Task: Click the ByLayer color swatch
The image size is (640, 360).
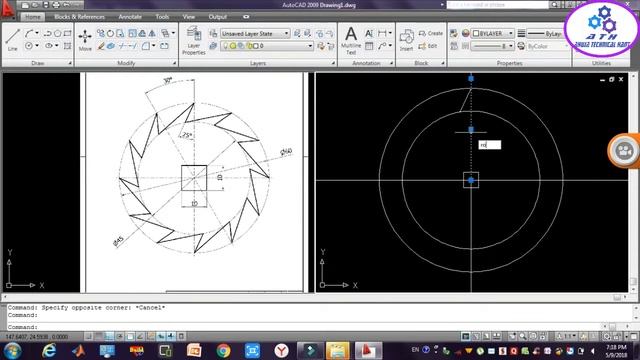Action: 476,33
